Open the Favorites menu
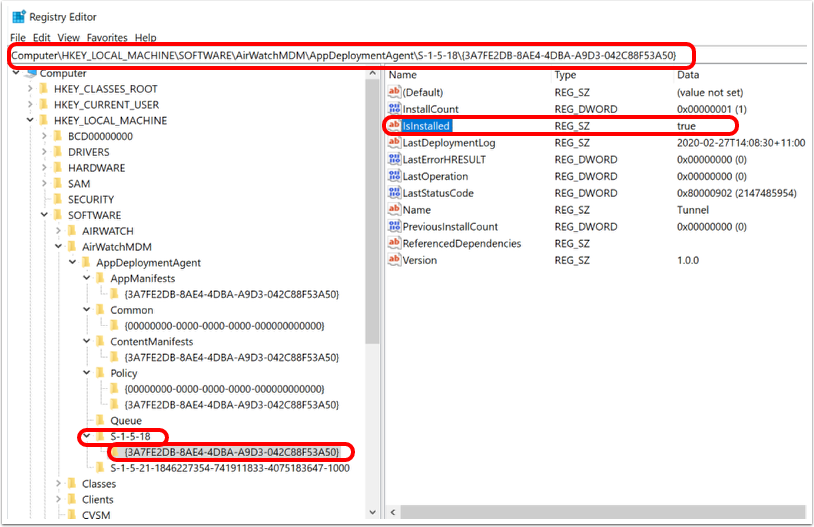Viewport: 814px width, 527px height. coord(107,37)
